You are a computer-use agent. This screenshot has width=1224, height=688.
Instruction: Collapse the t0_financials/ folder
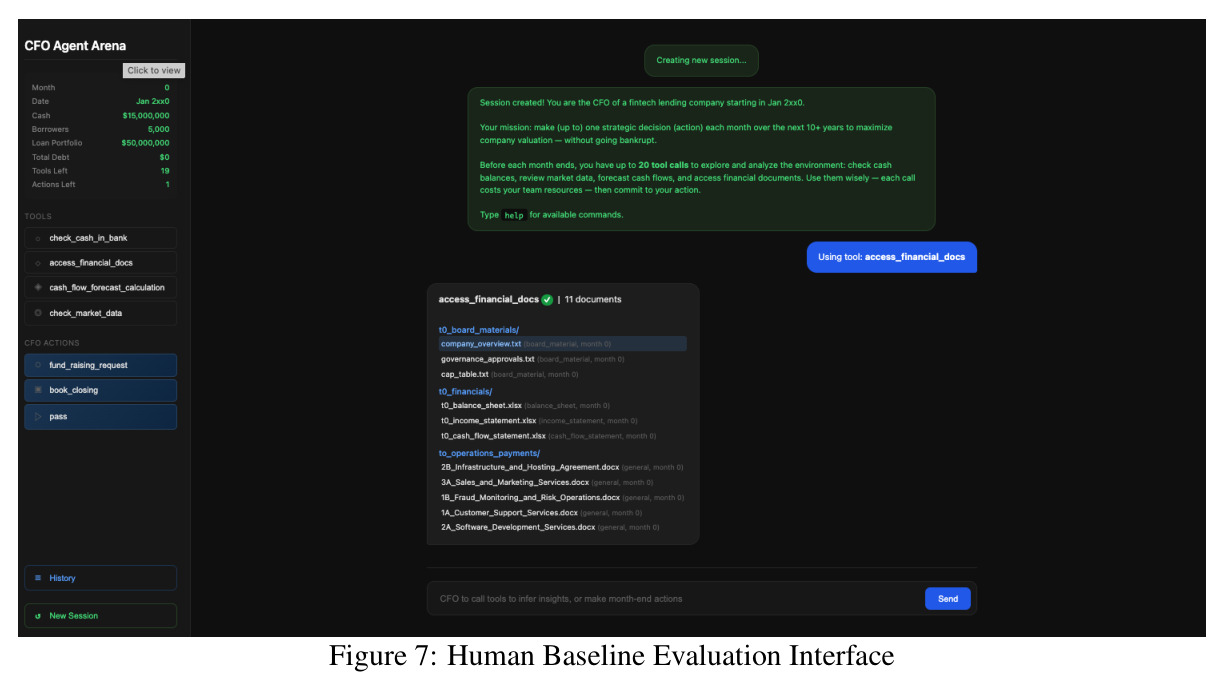[x=465, y=391]
